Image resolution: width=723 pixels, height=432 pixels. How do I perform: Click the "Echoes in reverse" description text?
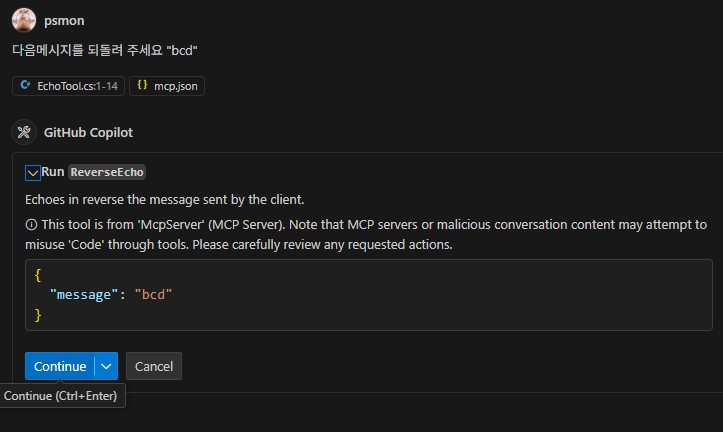click(164, 199)
